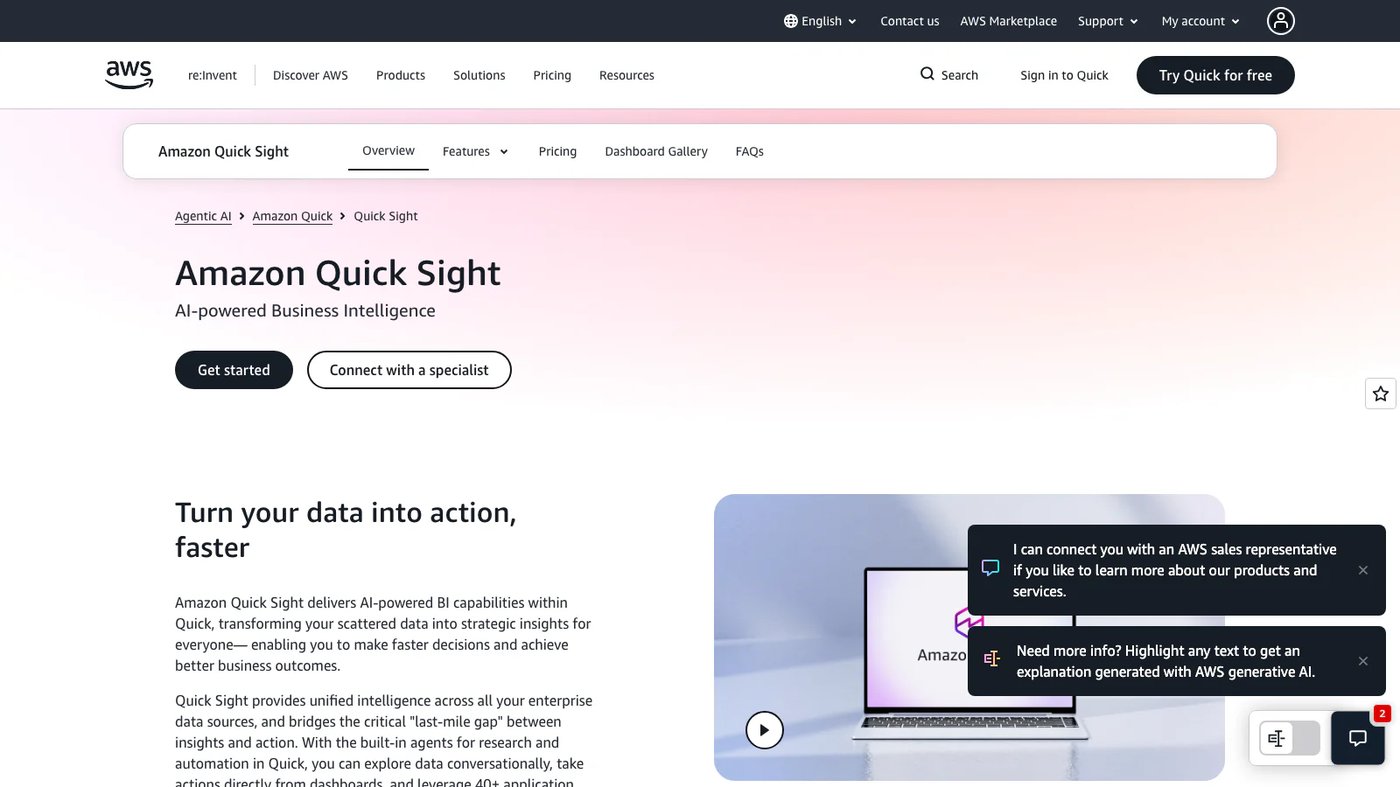The width and height of the screenshot is (1400, 787).
Task: Open the top Pricing menu
Action: click(552, 75)
